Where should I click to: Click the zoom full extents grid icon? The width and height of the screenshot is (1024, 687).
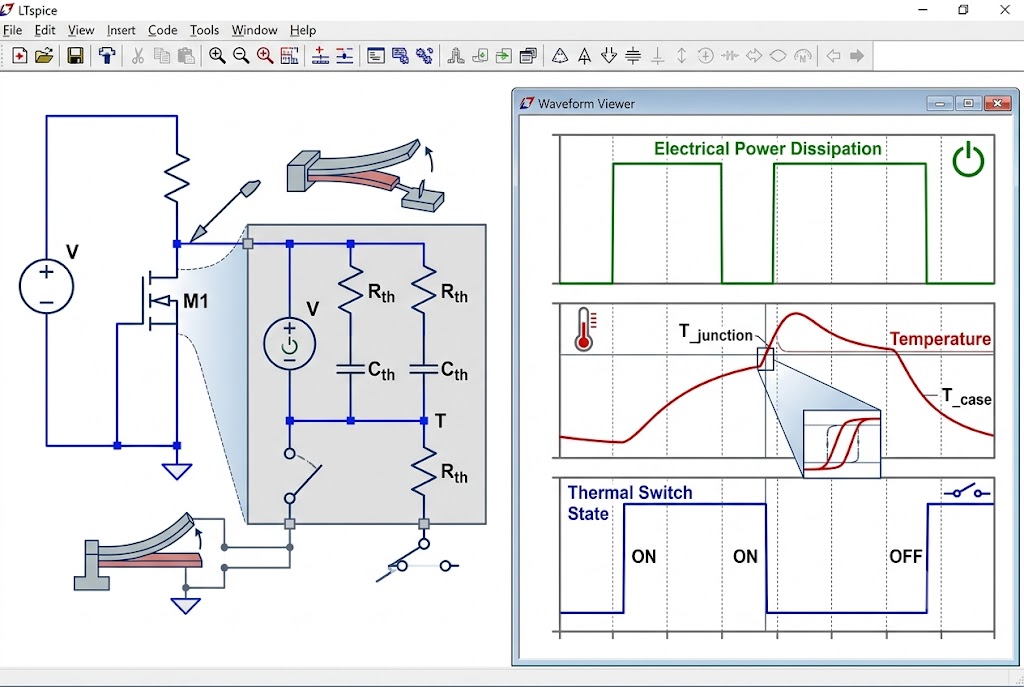pyautogui.click(x=289, y=56)
